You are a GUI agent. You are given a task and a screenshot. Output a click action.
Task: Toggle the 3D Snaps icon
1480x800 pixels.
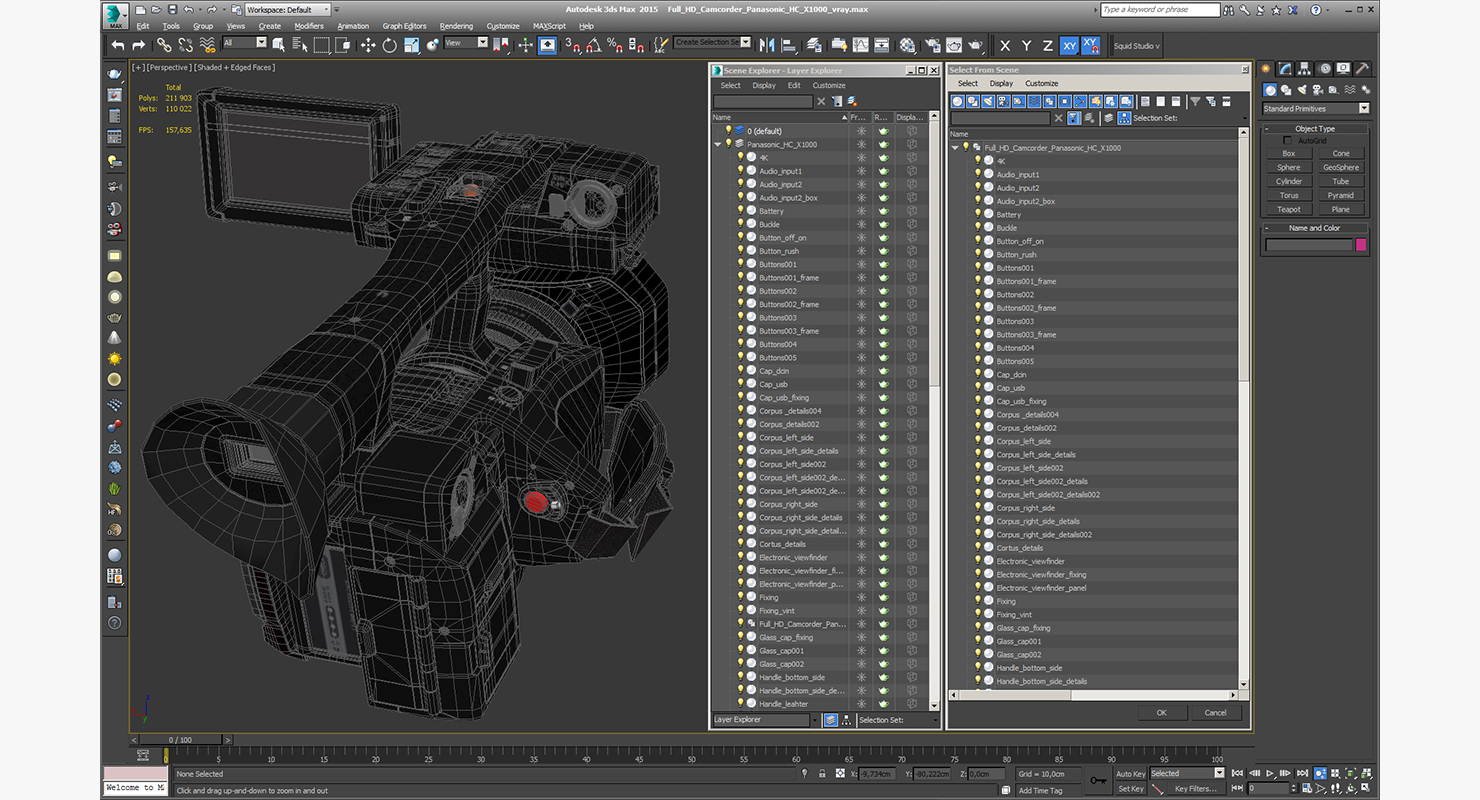(573, 45)
